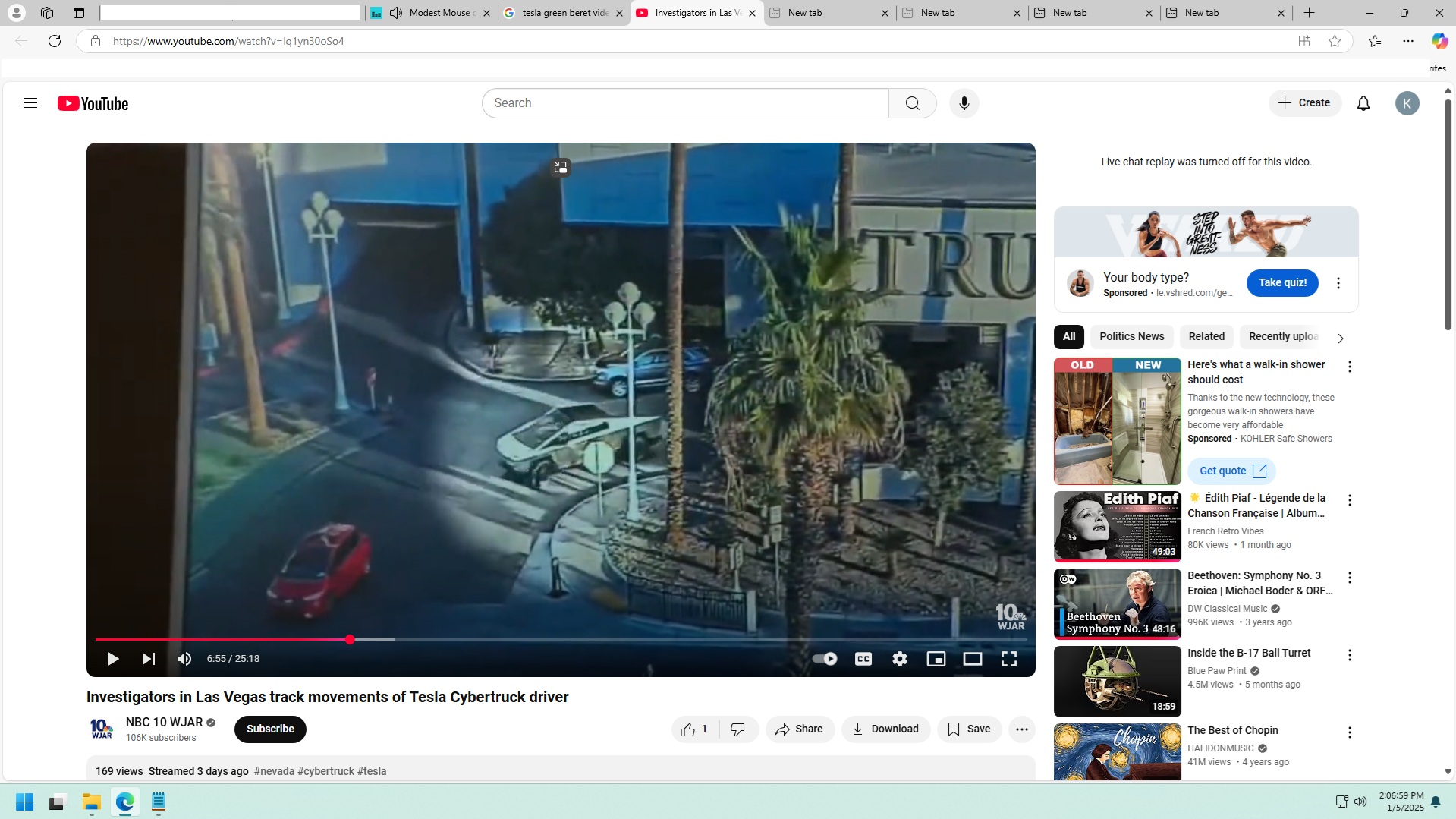Switch to tesla green beret Google tab
Screen dimensions: 1456x819
pos(564,13)
